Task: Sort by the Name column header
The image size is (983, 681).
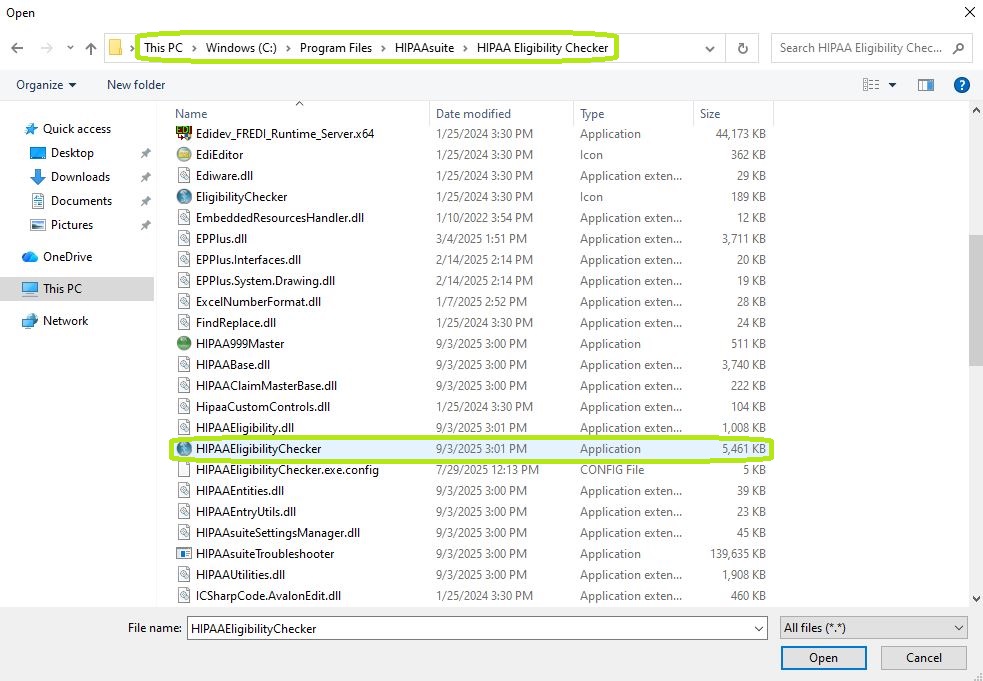Action: (x=191, y=114)
